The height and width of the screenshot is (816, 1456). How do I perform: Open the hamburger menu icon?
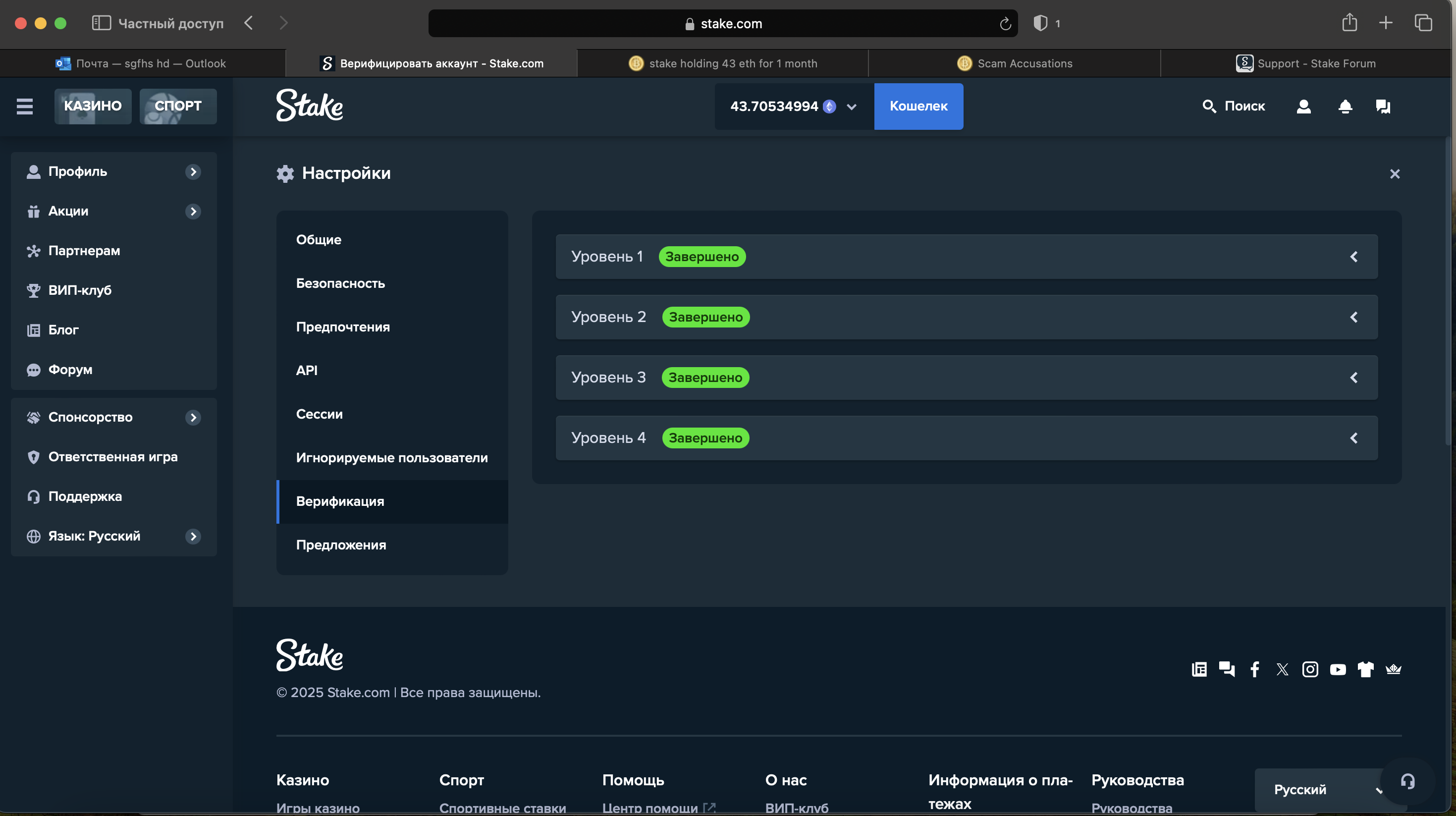point(24,106)
